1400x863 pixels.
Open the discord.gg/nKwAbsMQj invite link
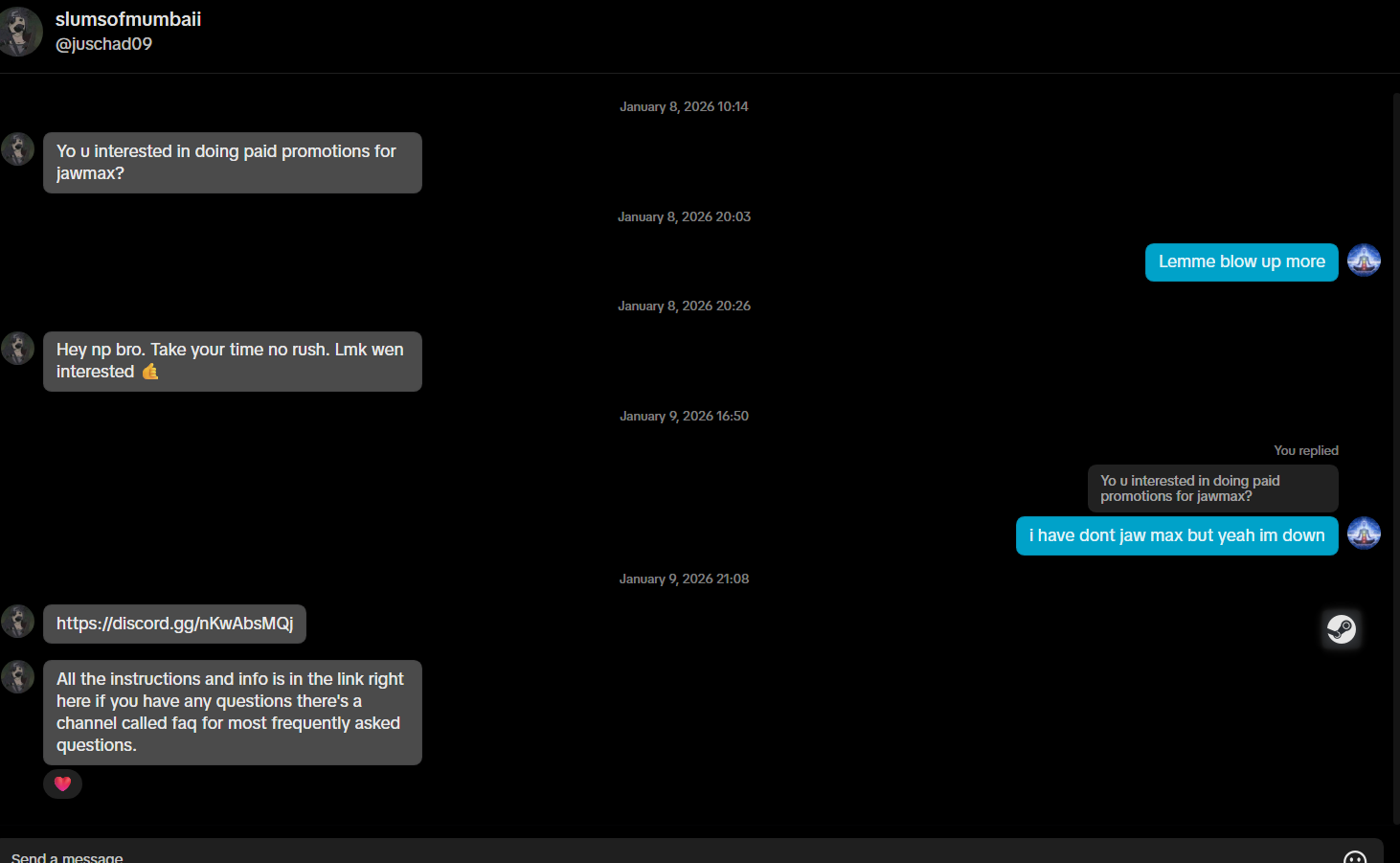click(174, 624)
